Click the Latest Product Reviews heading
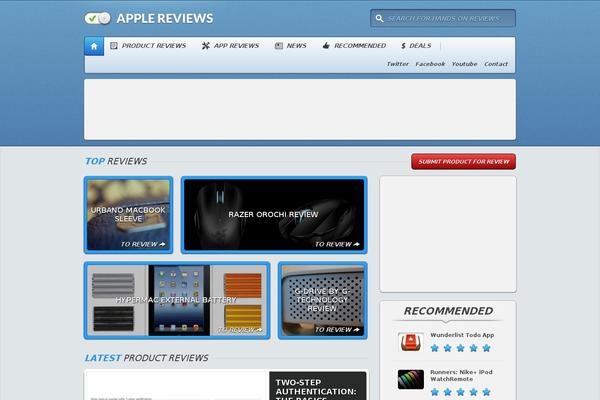 [147, 358]
